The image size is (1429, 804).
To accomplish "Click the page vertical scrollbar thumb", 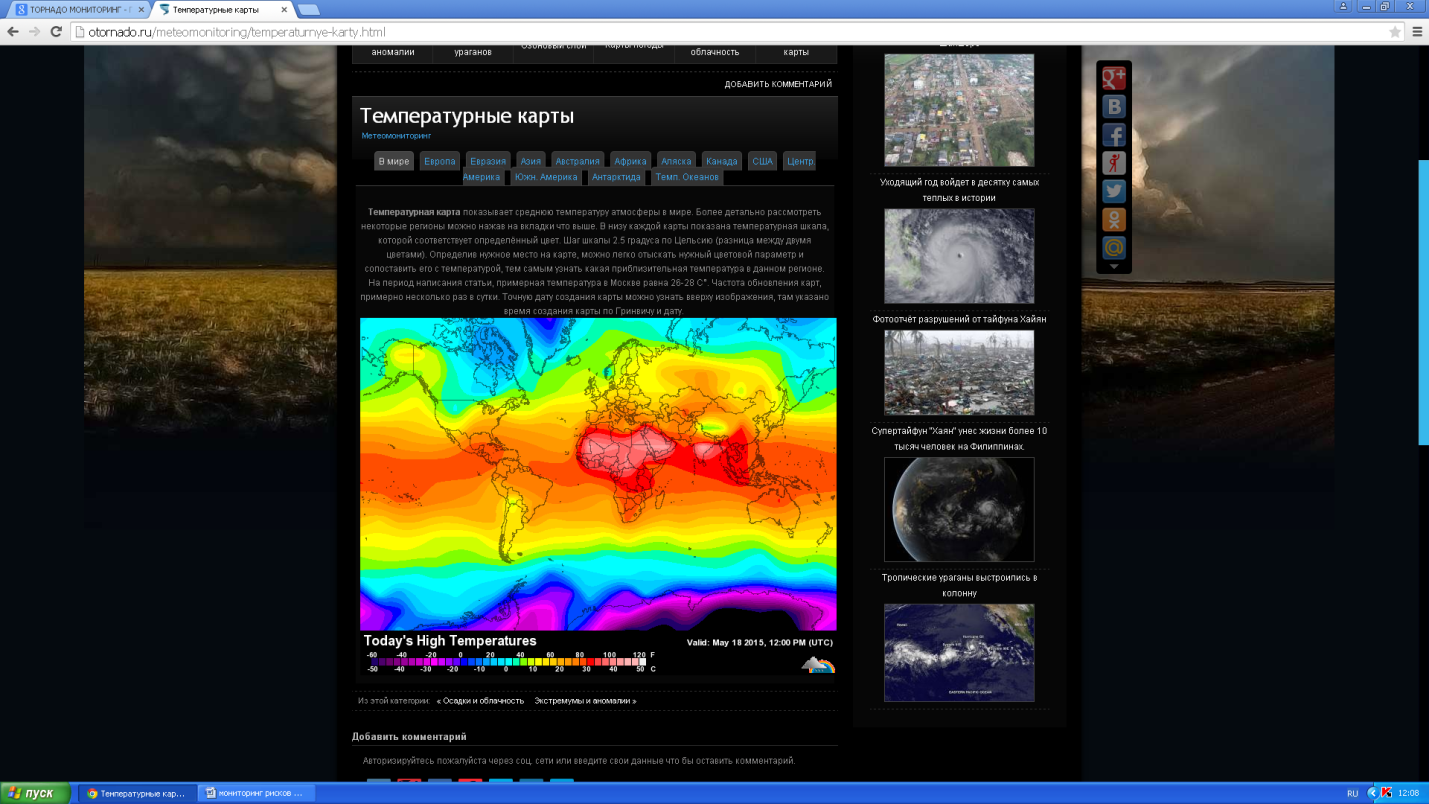I will coord(1424,302).
